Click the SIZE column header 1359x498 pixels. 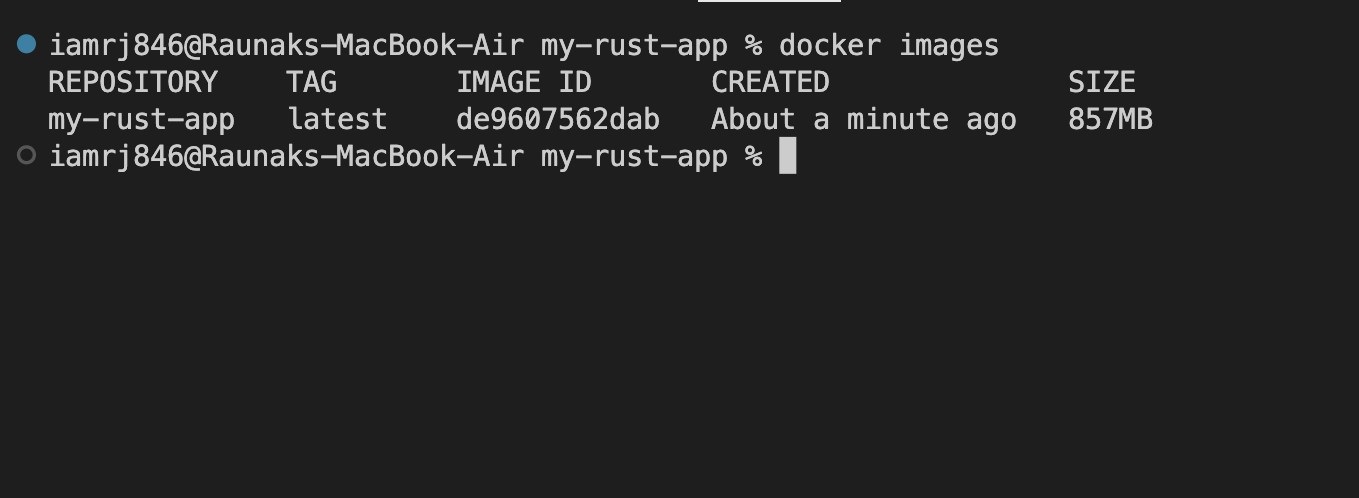pos(1101,82)
